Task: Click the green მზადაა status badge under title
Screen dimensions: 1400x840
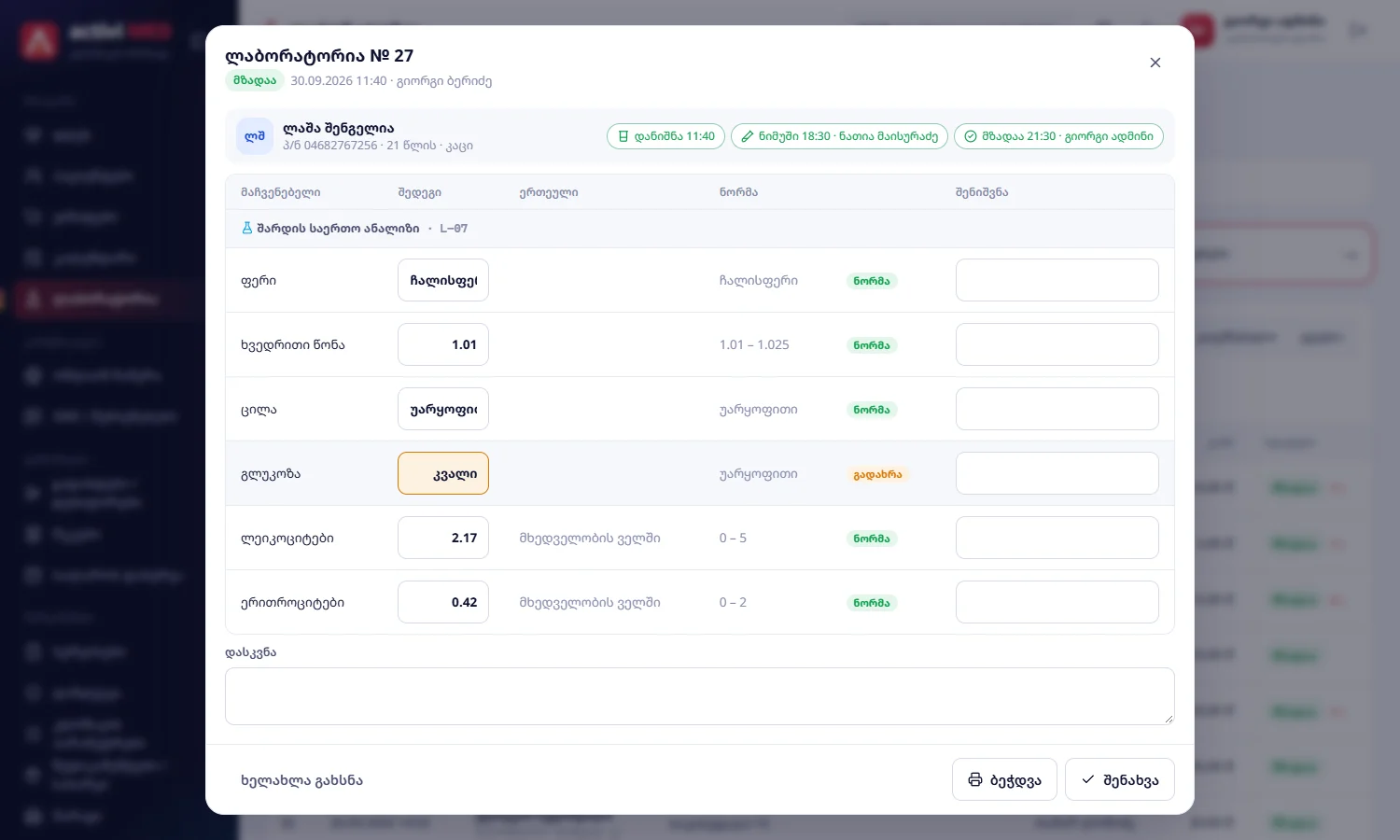Action: click(x=255, y=80)
